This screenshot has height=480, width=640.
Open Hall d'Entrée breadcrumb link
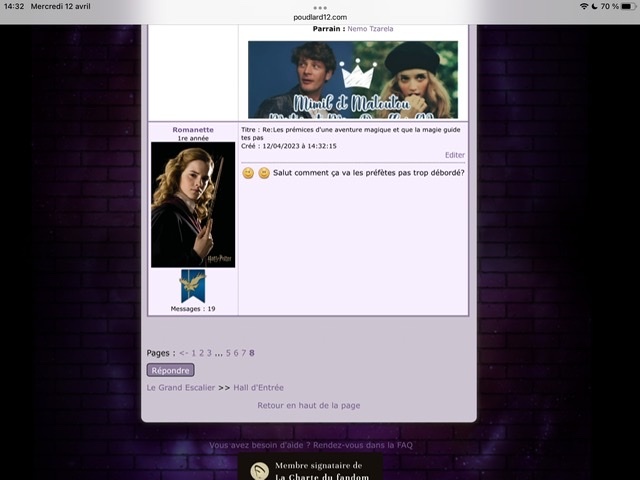click(x=258, y=387)
